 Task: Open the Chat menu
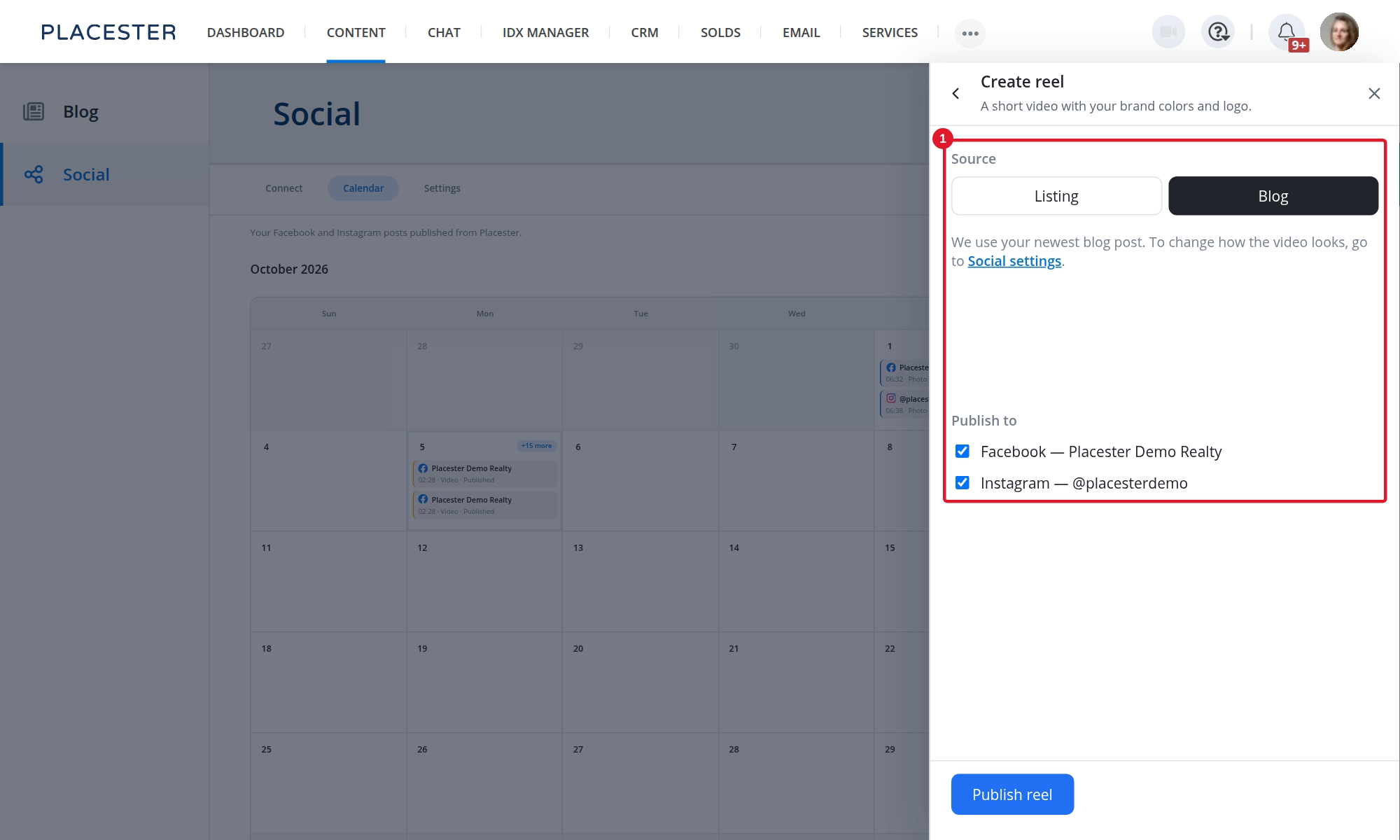(x=444, y=32)
